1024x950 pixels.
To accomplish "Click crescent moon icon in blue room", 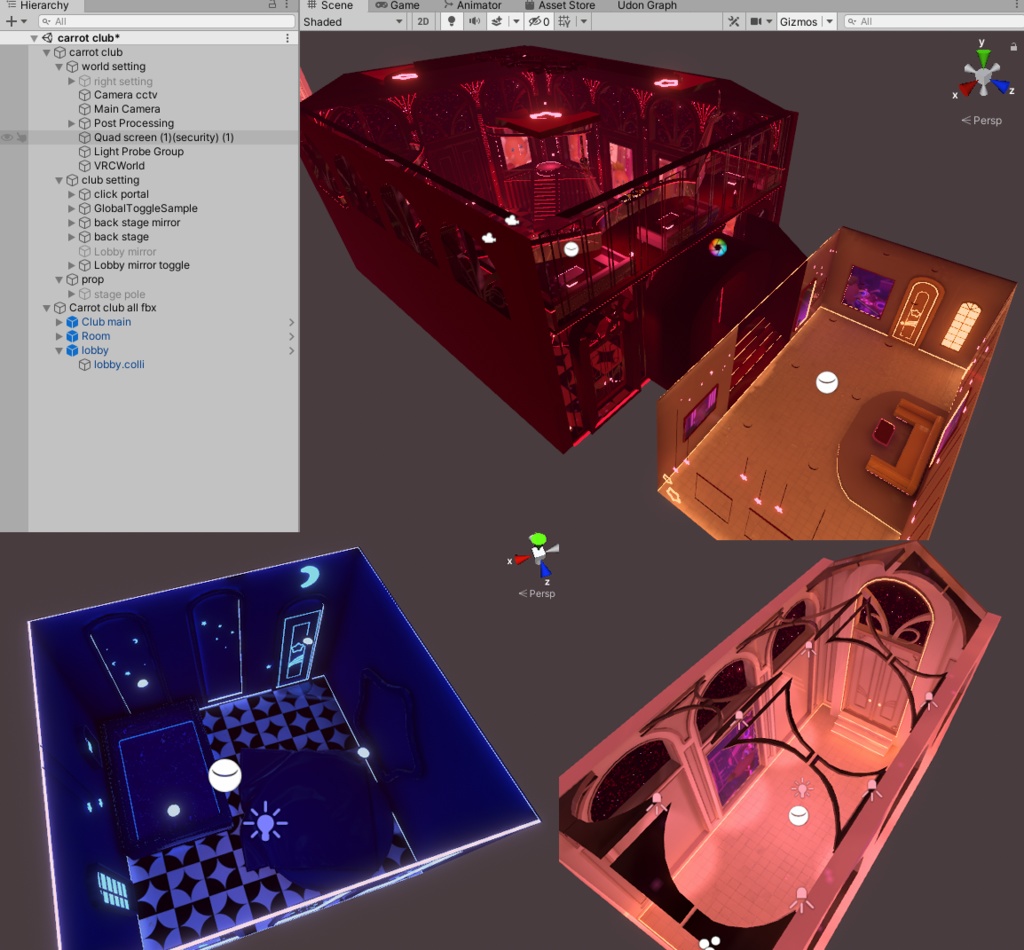I will click(310, 577).
